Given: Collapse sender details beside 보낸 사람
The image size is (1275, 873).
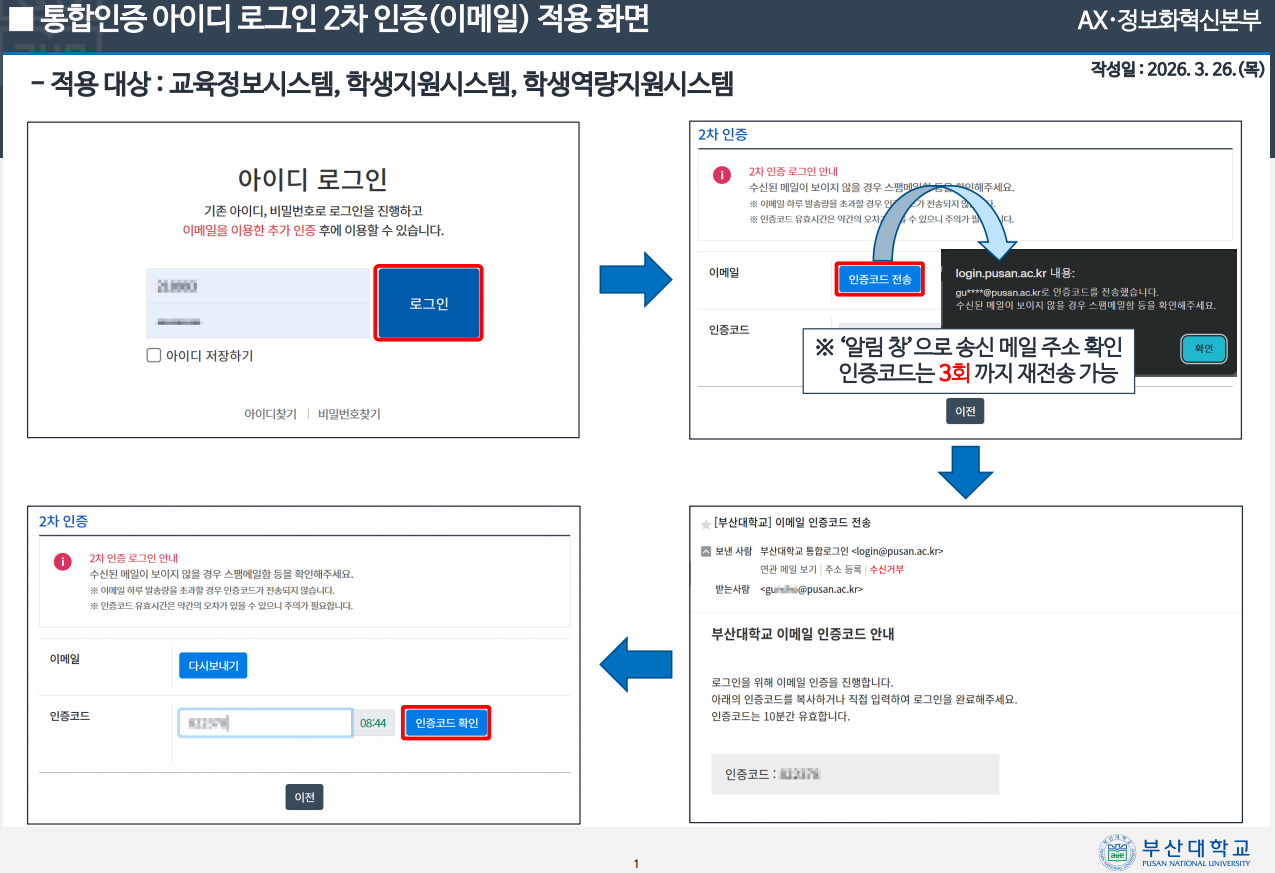Looking at the screenshot, I should click(707, 551).
